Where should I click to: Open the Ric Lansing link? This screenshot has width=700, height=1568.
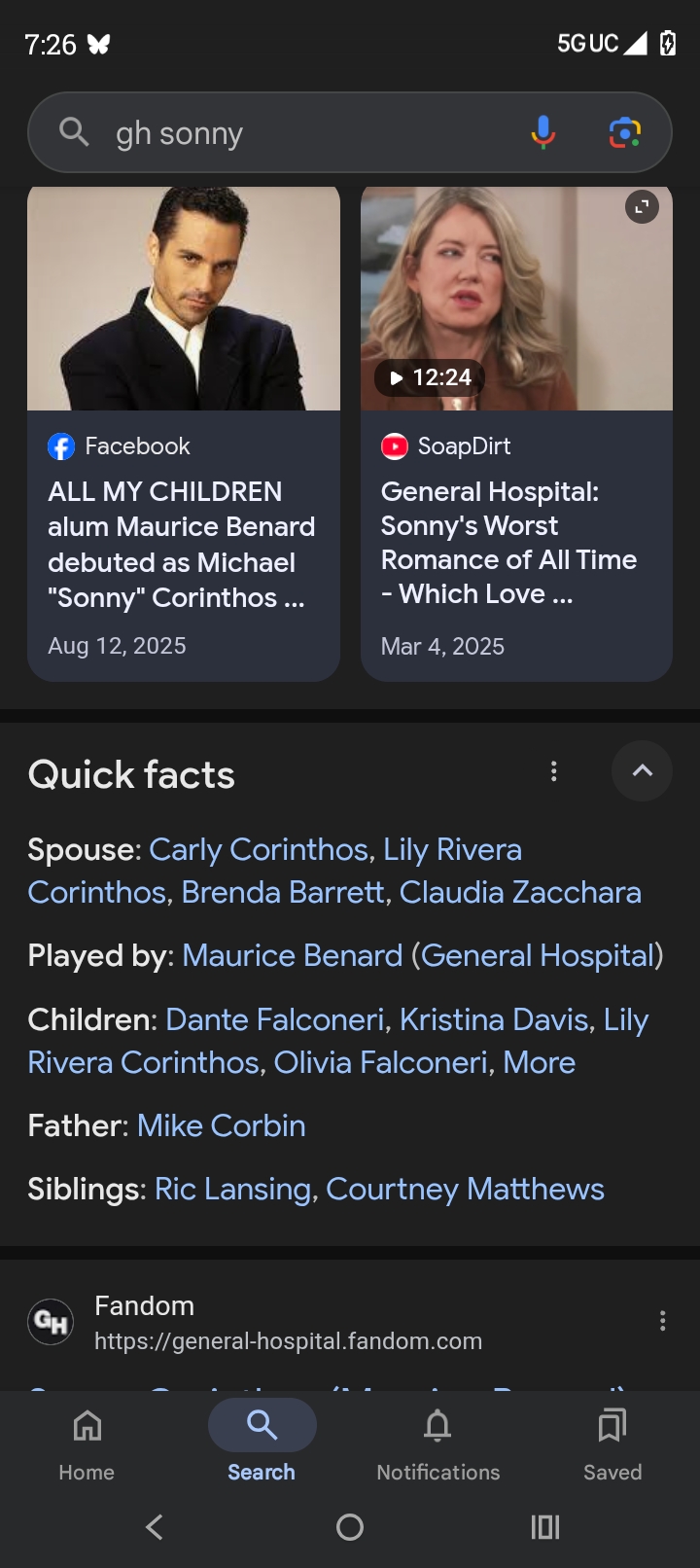tap(233, 1189)
